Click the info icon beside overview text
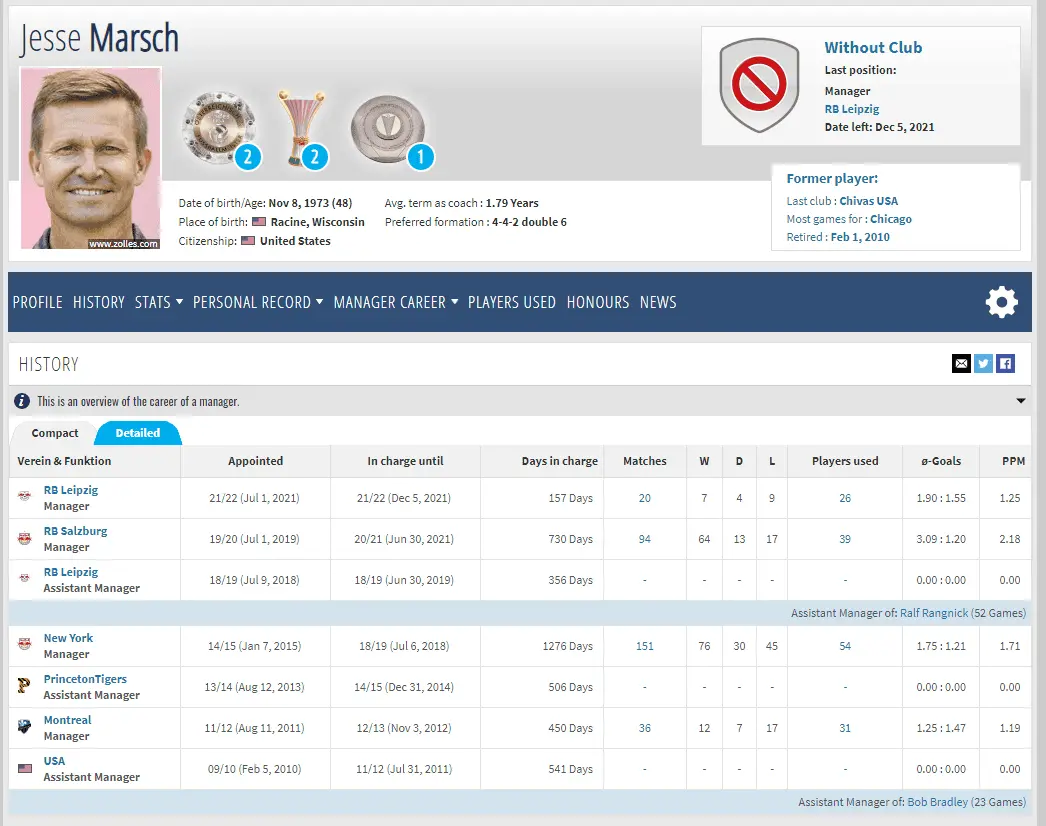This screenshot has width=1046, height=826. 22,401
